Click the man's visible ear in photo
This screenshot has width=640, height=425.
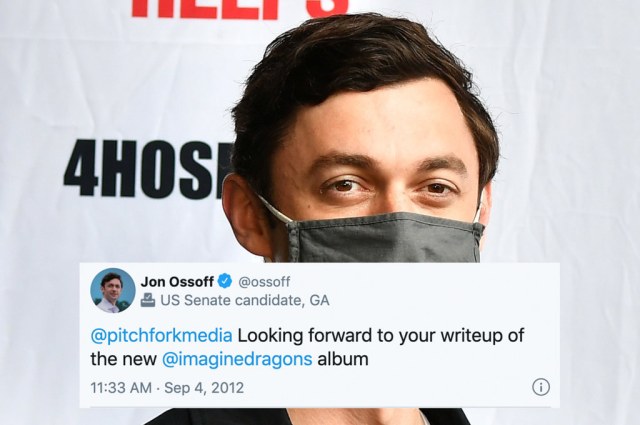tap(245, 216)
